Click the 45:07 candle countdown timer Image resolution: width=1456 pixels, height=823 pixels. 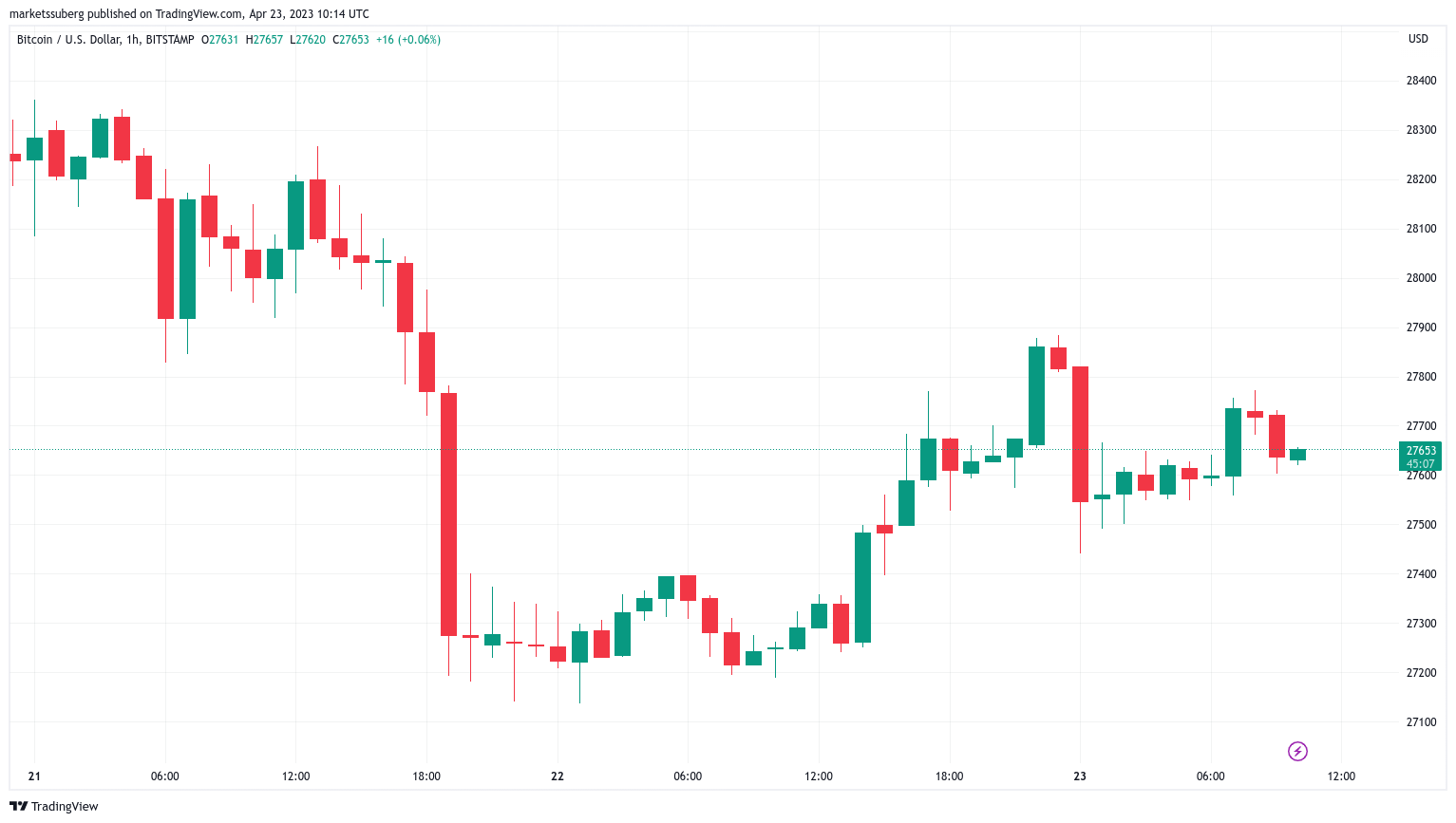(1421, 464)
